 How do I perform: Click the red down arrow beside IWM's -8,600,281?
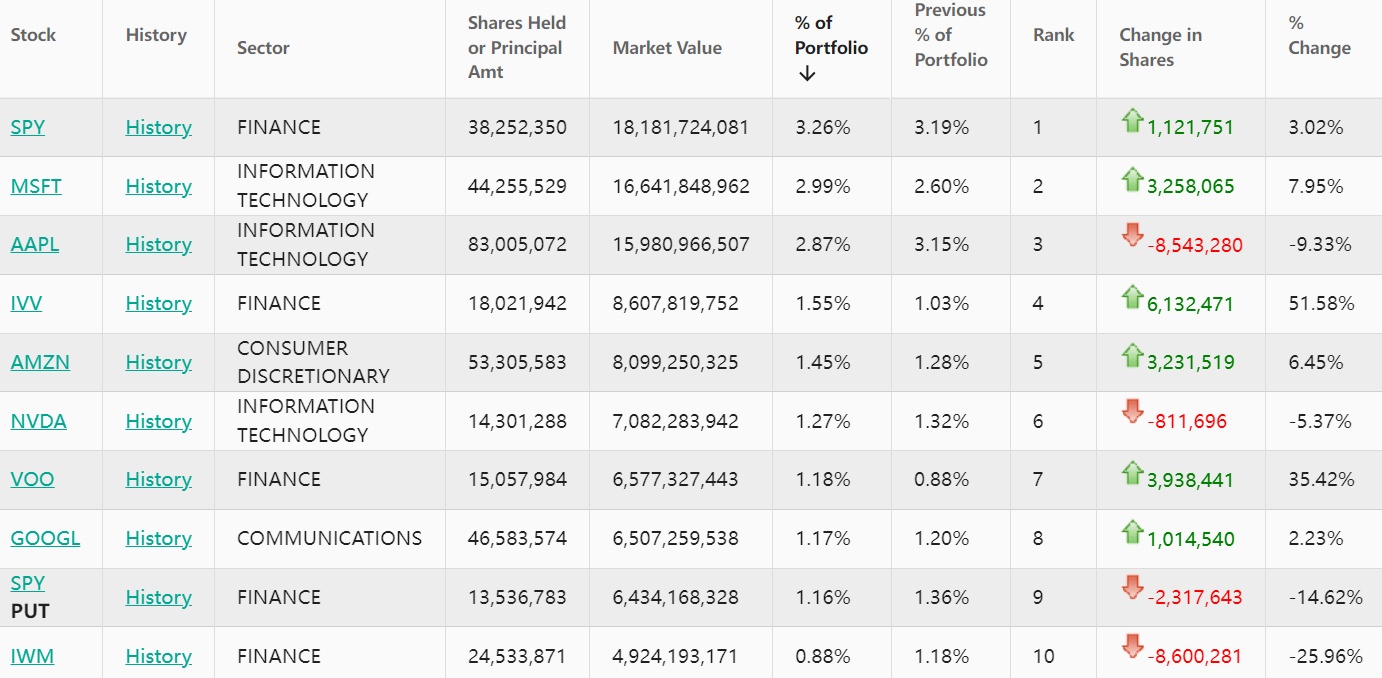tap(1132, 647)
